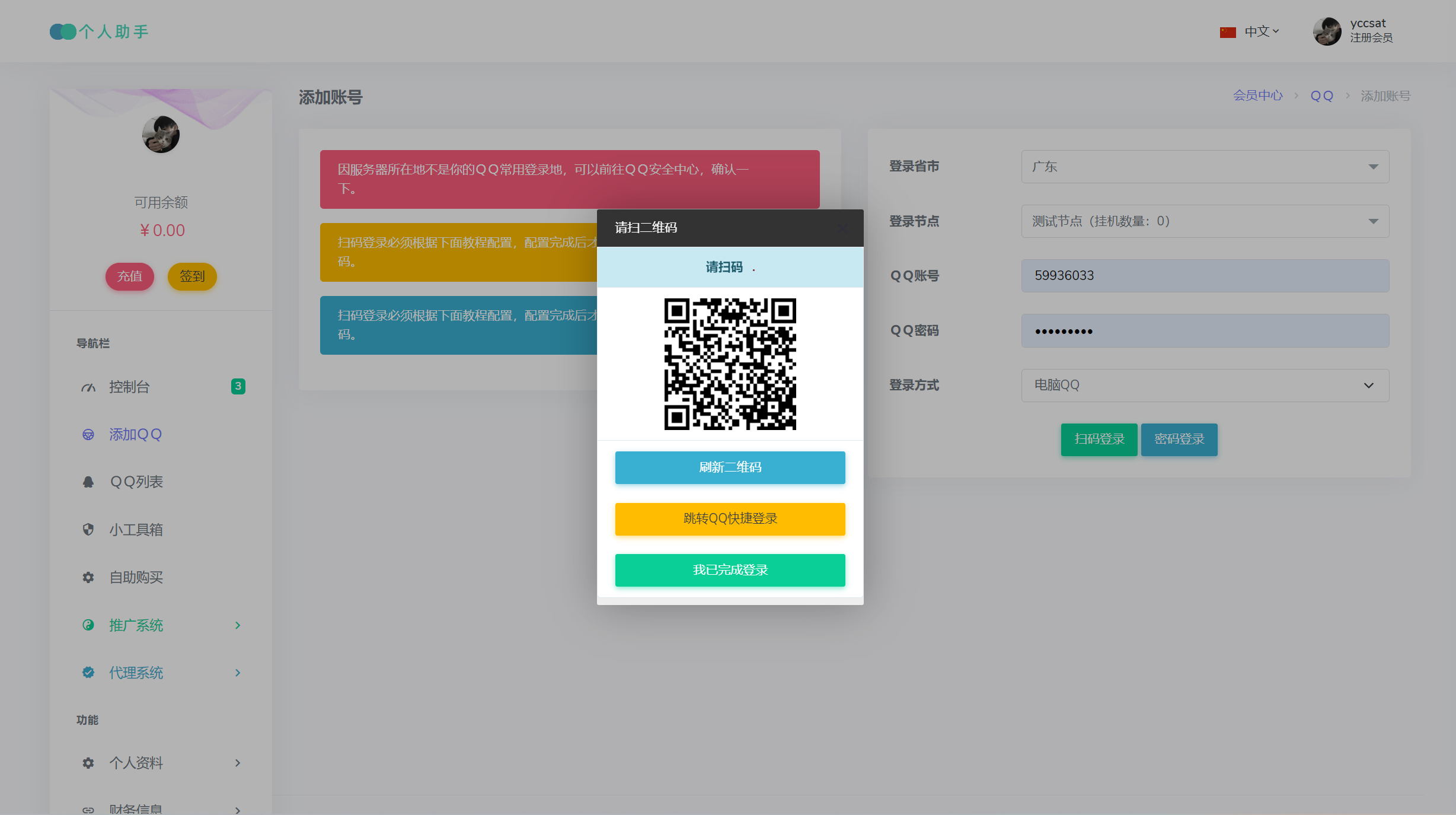Open the 中文 language dropdown
This screenshot has height=815, width=1456.
1262,31
